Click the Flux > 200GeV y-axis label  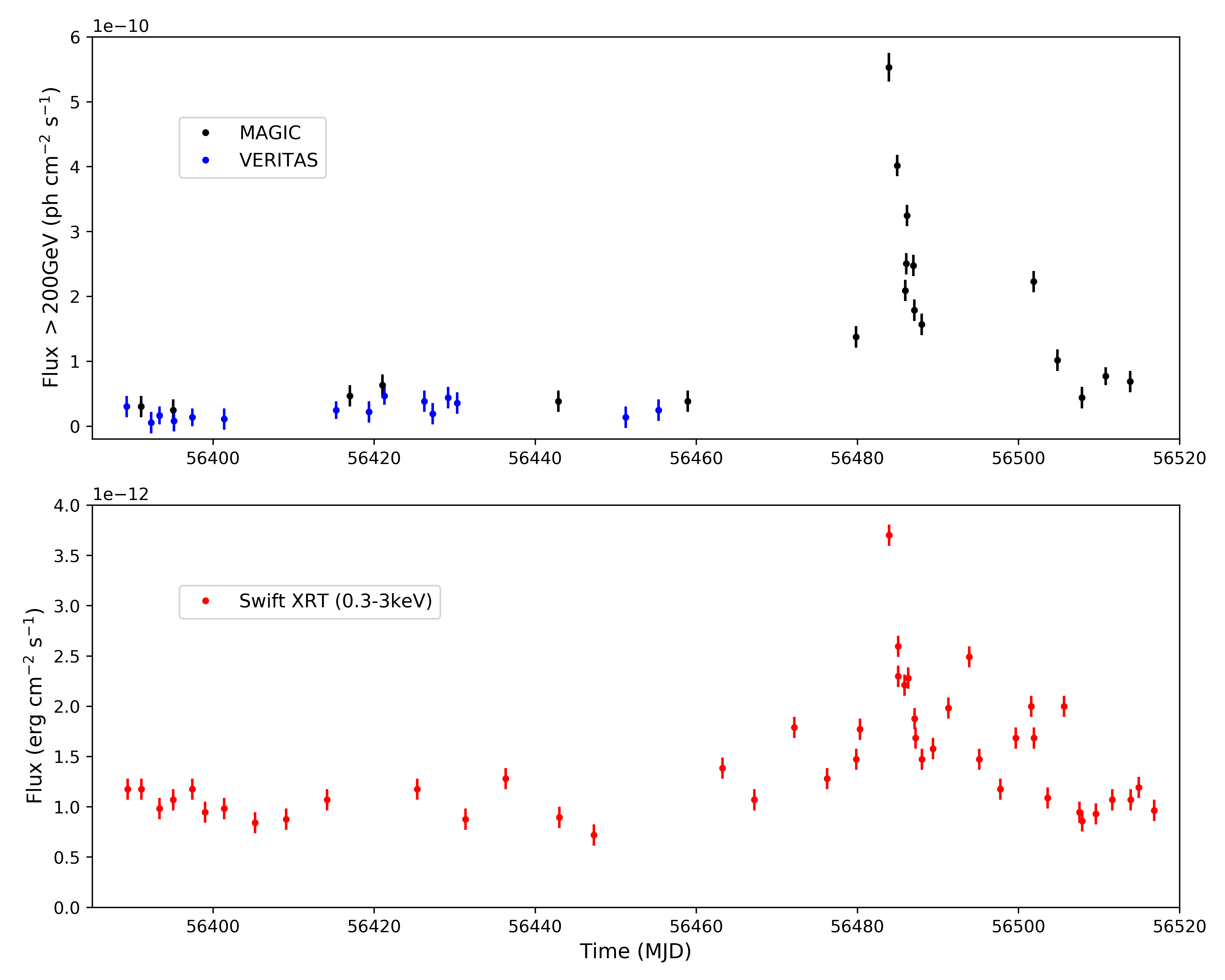click(50, 237)
